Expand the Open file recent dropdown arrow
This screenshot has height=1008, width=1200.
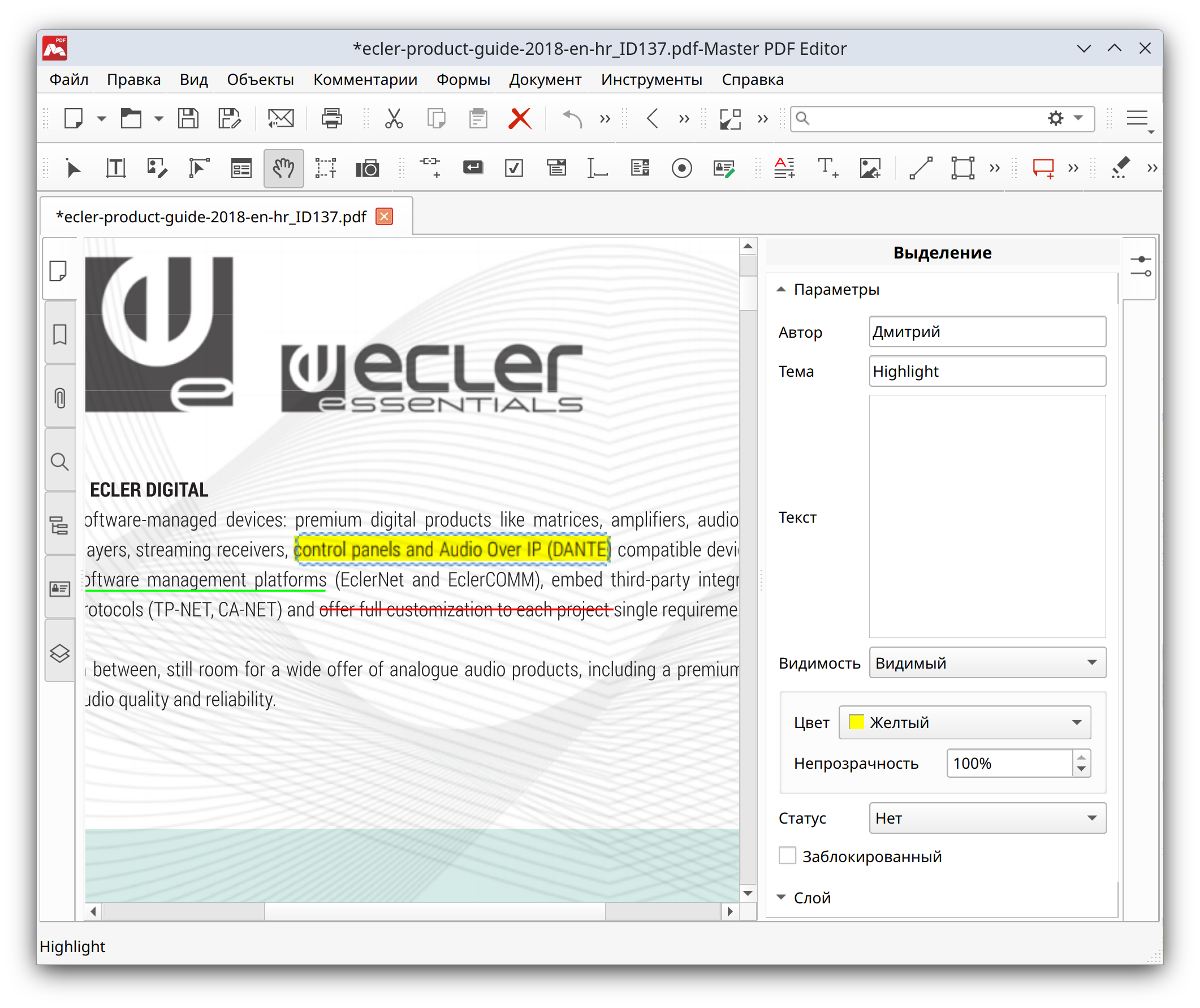[159, 119]
